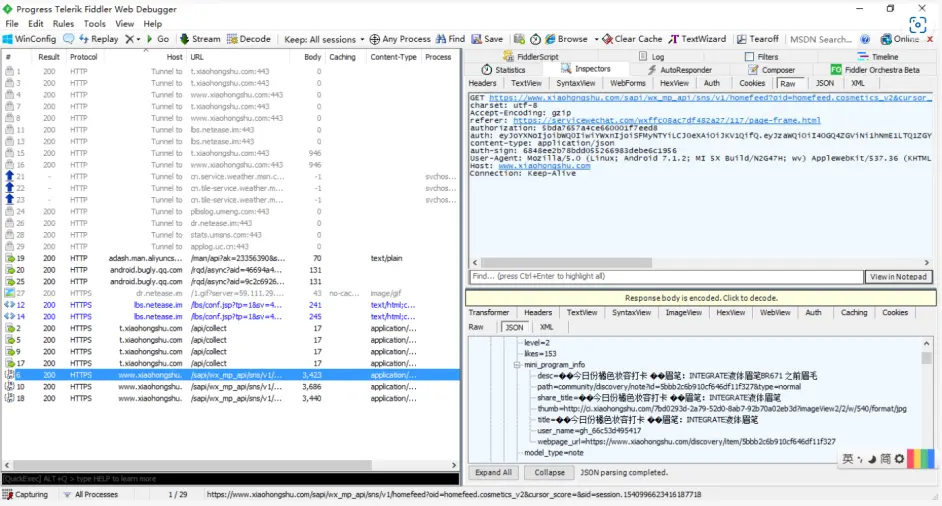Screen dimensions: 942x506
Task: Open the AutoResponder tab
Action: 679,70
